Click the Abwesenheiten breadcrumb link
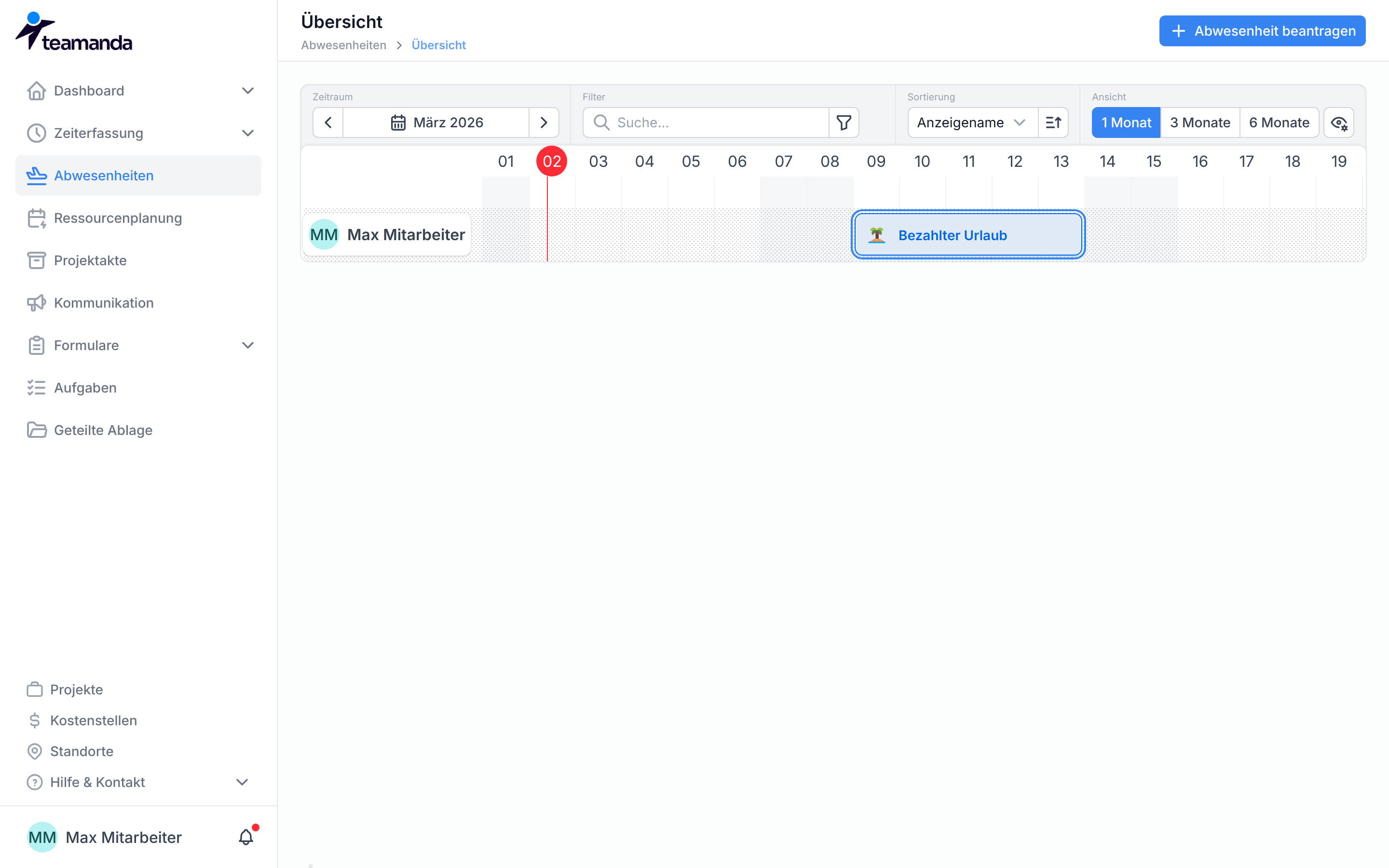 344,45
